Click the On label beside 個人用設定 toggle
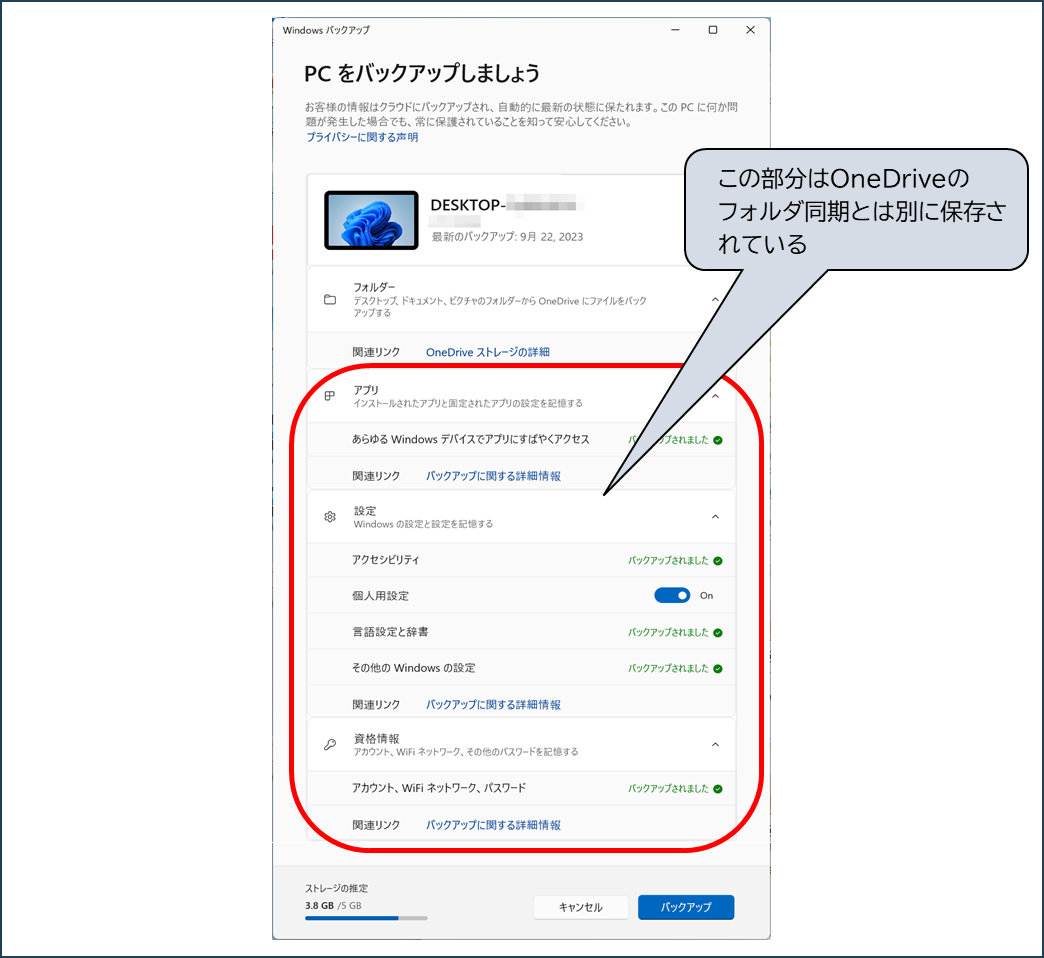The height and width of the screenshot is (958, 1044). click(x=706, y=596)
